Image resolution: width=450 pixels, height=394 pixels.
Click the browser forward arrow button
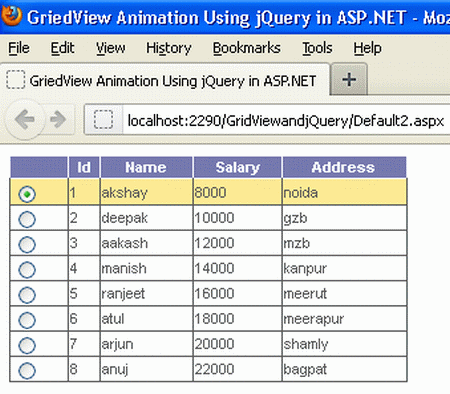(x=58, y=119)
